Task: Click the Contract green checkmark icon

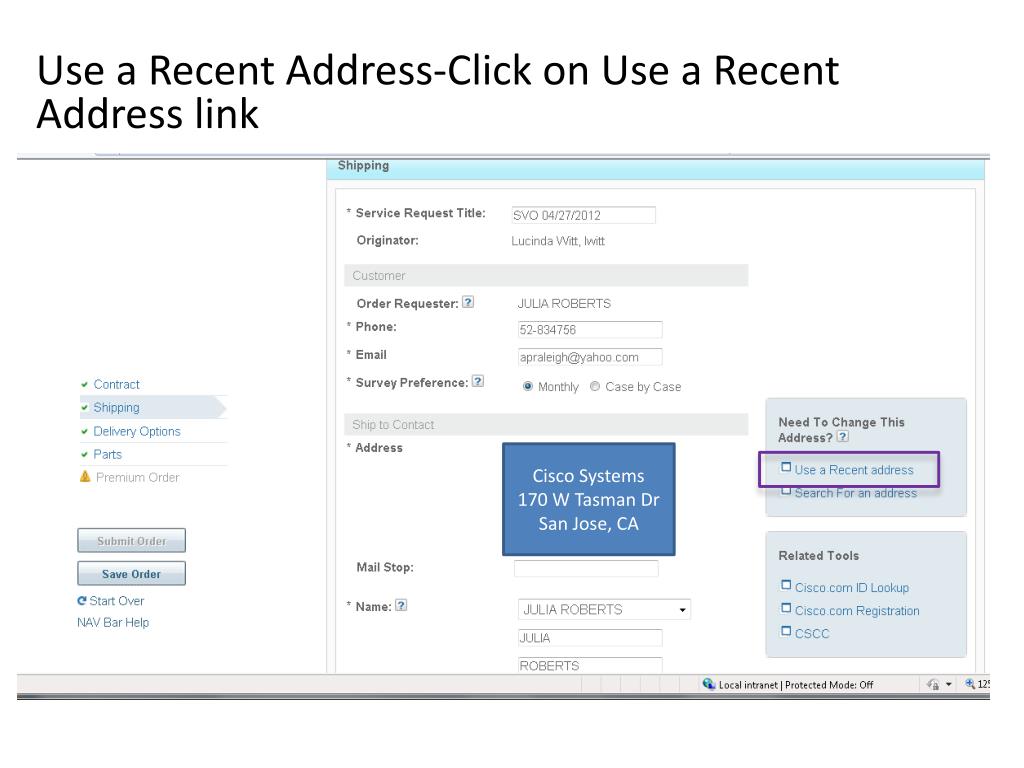Action: (x=84, y=385)
